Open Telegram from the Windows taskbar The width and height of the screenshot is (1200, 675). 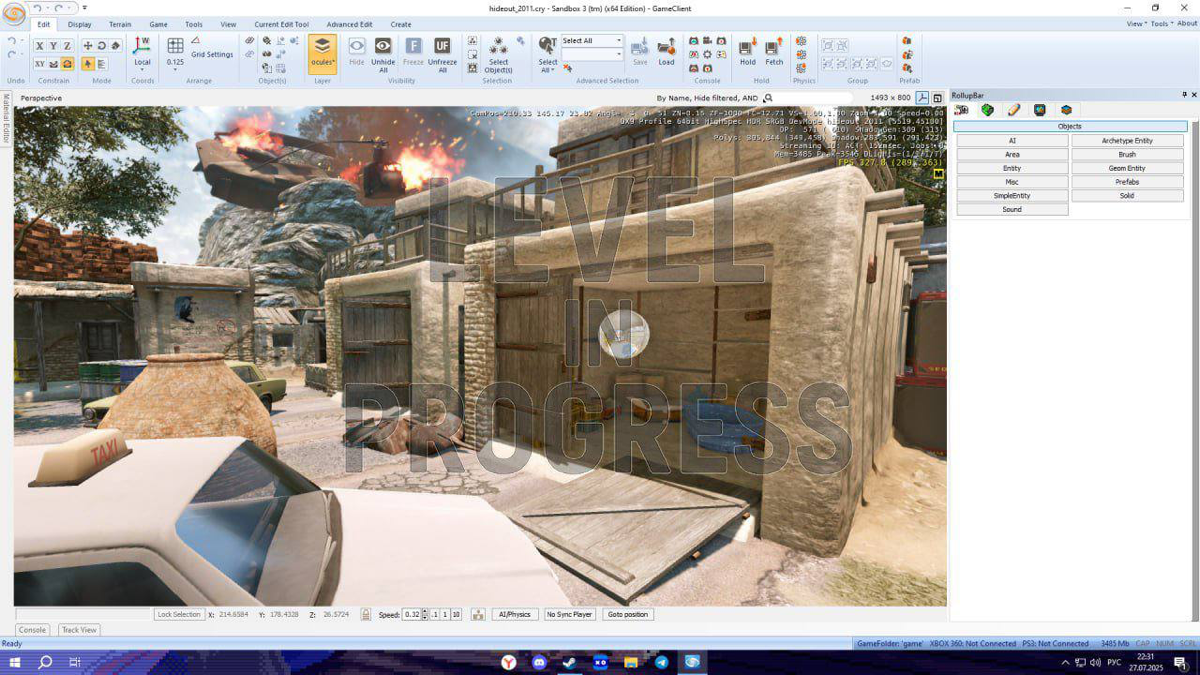coord(662,662)
